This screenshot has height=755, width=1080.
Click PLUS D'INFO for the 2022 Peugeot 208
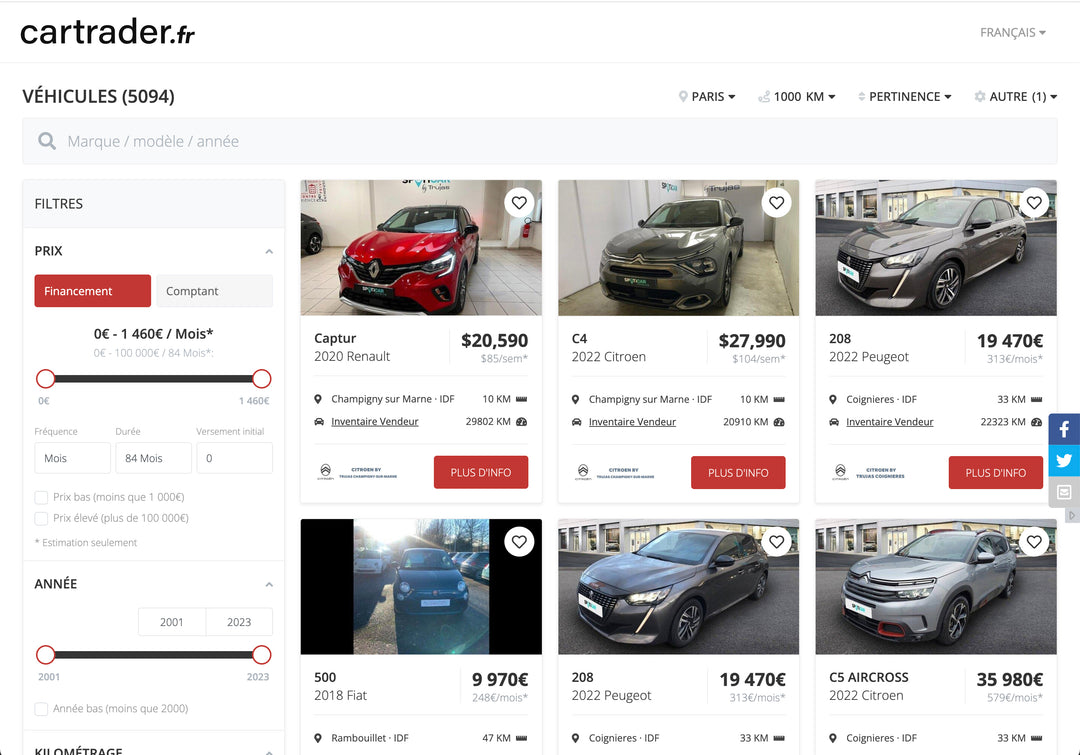pos(996,473)
